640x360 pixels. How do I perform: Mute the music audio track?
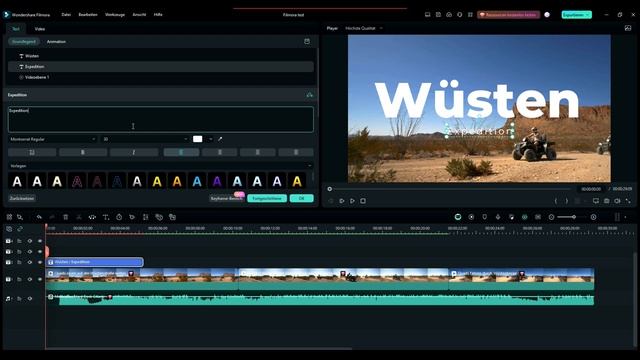tap(30, 299)
